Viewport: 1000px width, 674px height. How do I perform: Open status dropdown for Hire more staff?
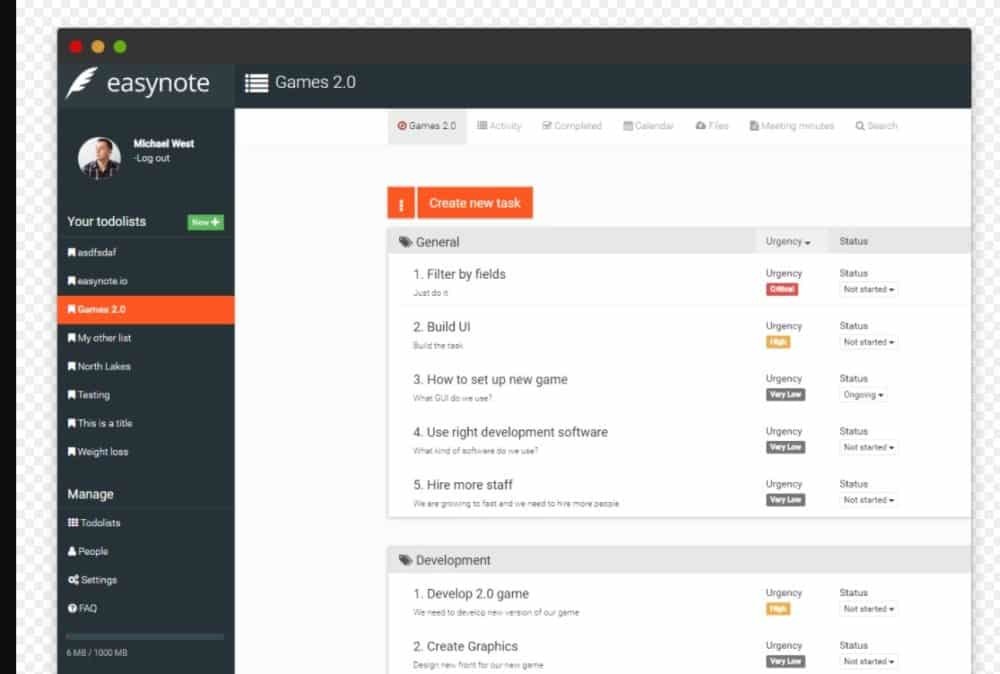click(x=868, y=500)
